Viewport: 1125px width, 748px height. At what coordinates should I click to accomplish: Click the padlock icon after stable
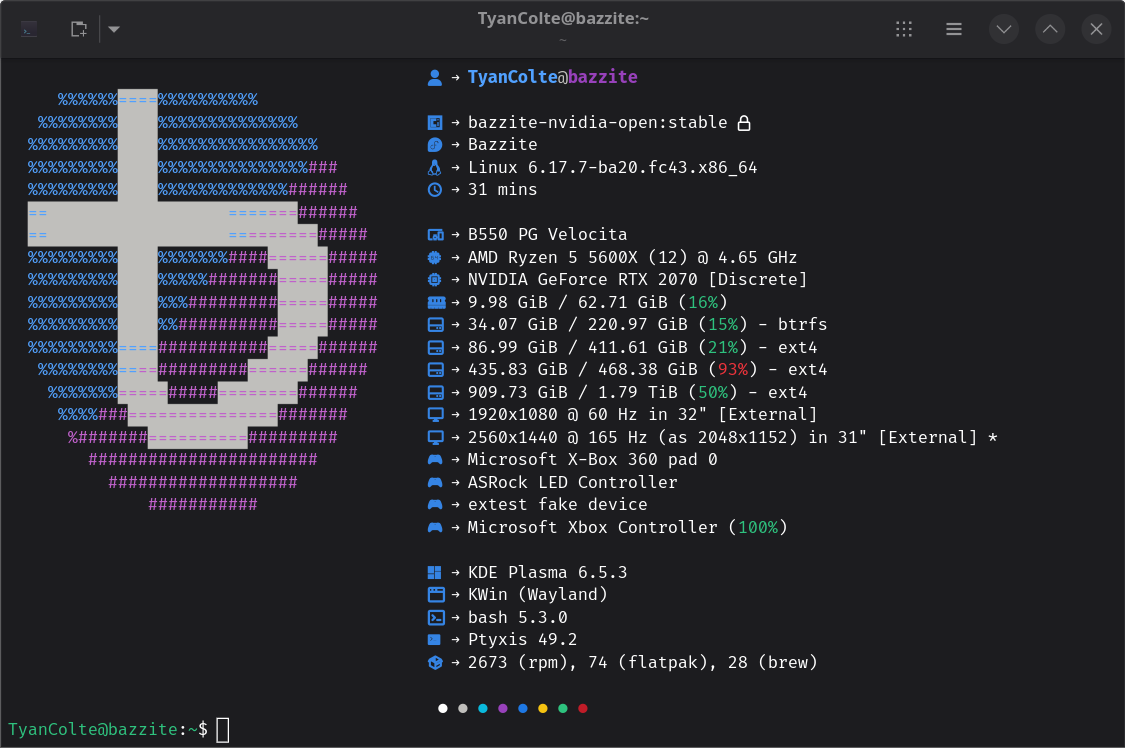pyautogui.click(x=744, y=123)
